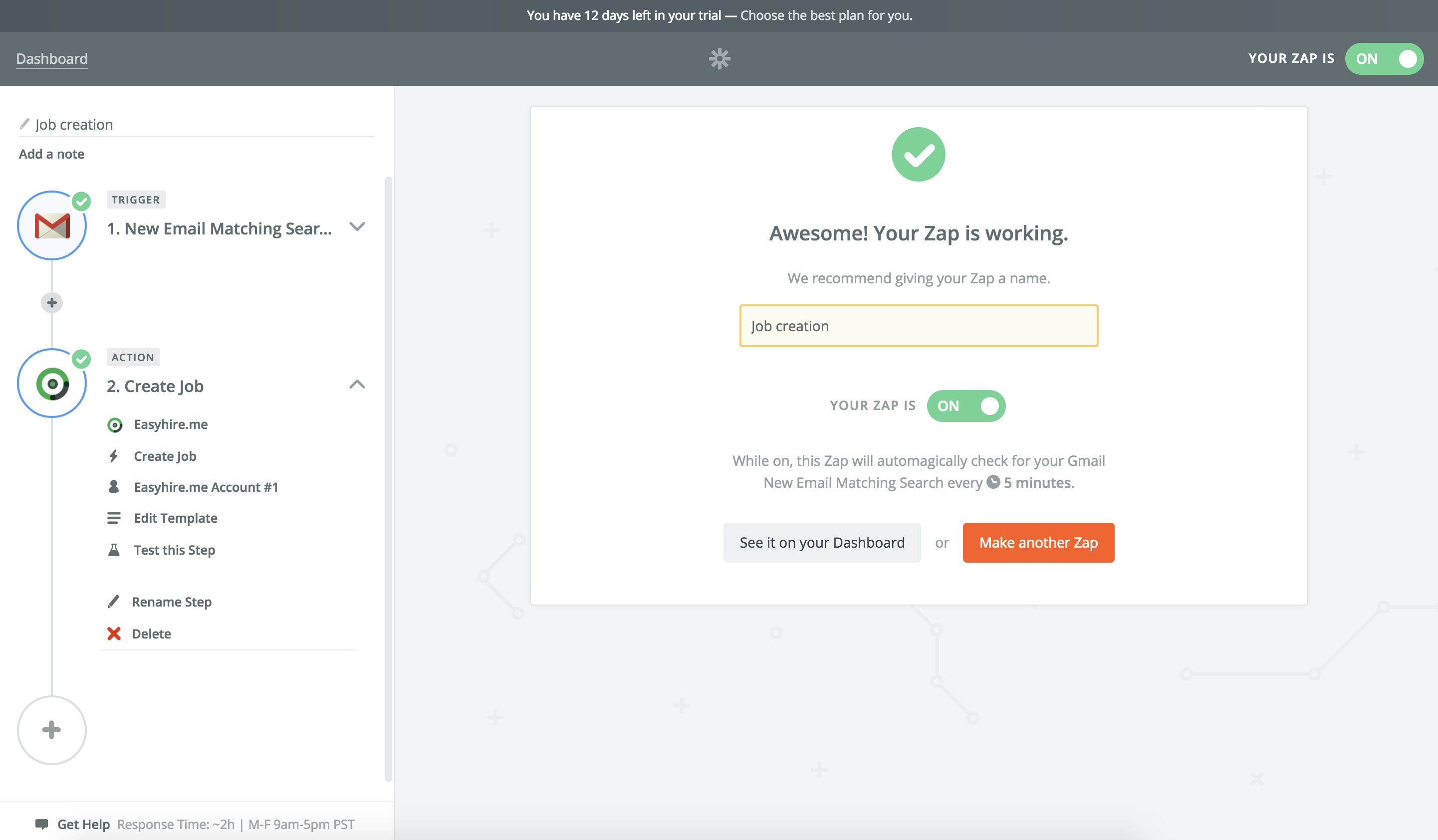Click the Gmail trigger step icon
The width and height of the screenshot is (1438, 840).
click(x=52, y=225)
